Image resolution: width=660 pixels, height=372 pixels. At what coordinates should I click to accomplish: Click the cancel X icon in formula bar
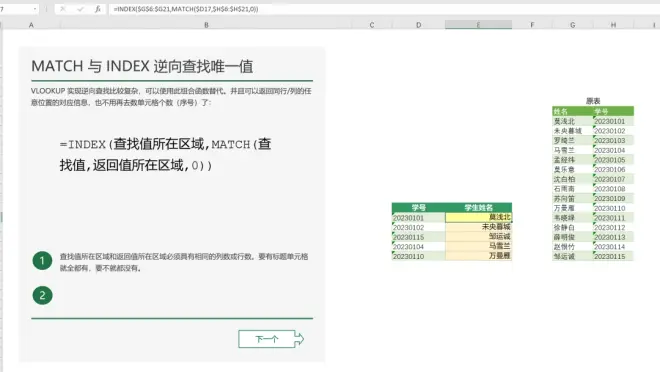coord(63,9)
